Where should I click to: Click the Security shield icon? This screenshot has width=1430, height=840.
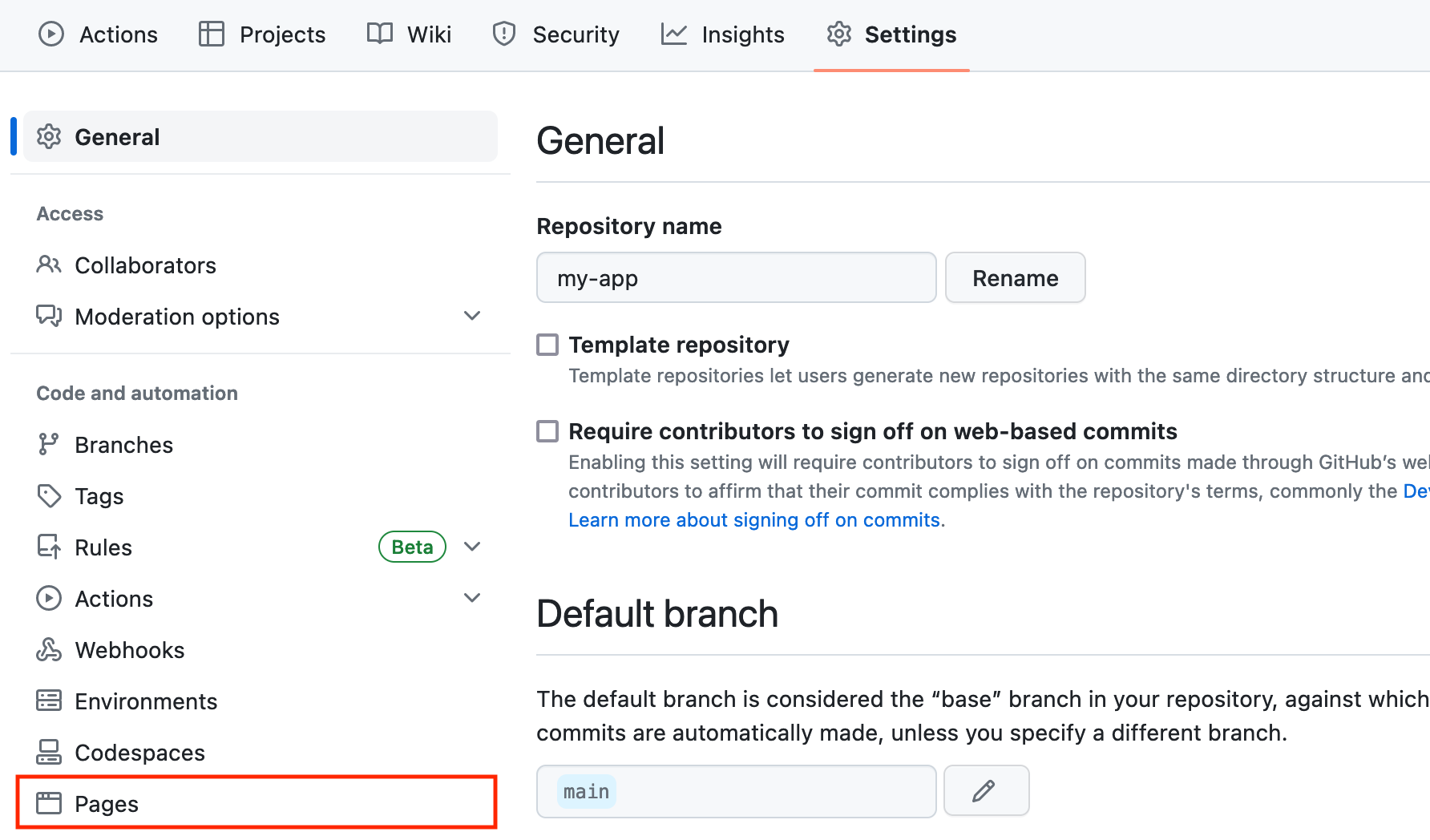pos(503,34)
